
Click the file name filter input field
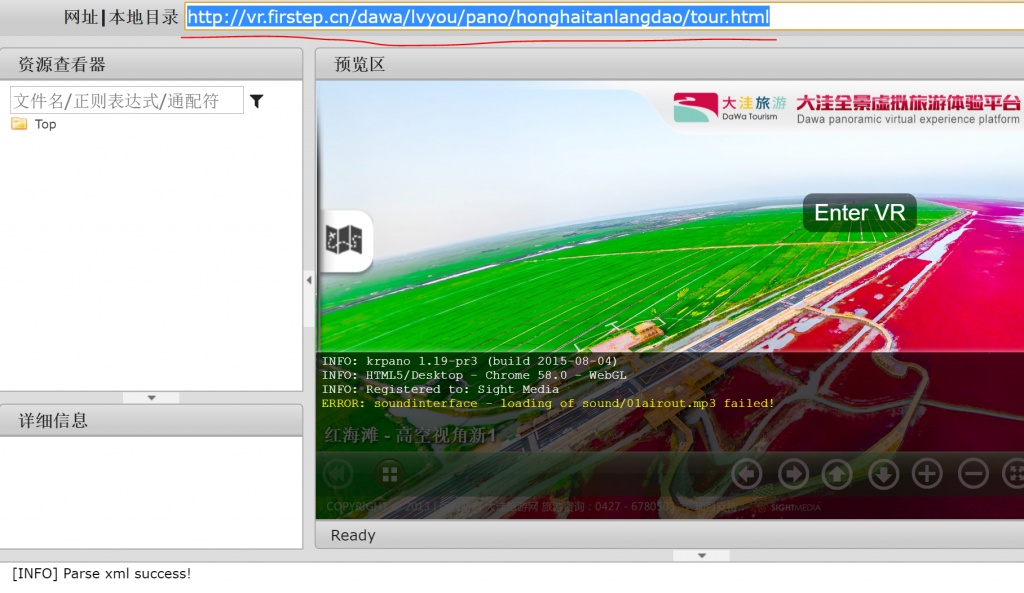click(126, 101)
